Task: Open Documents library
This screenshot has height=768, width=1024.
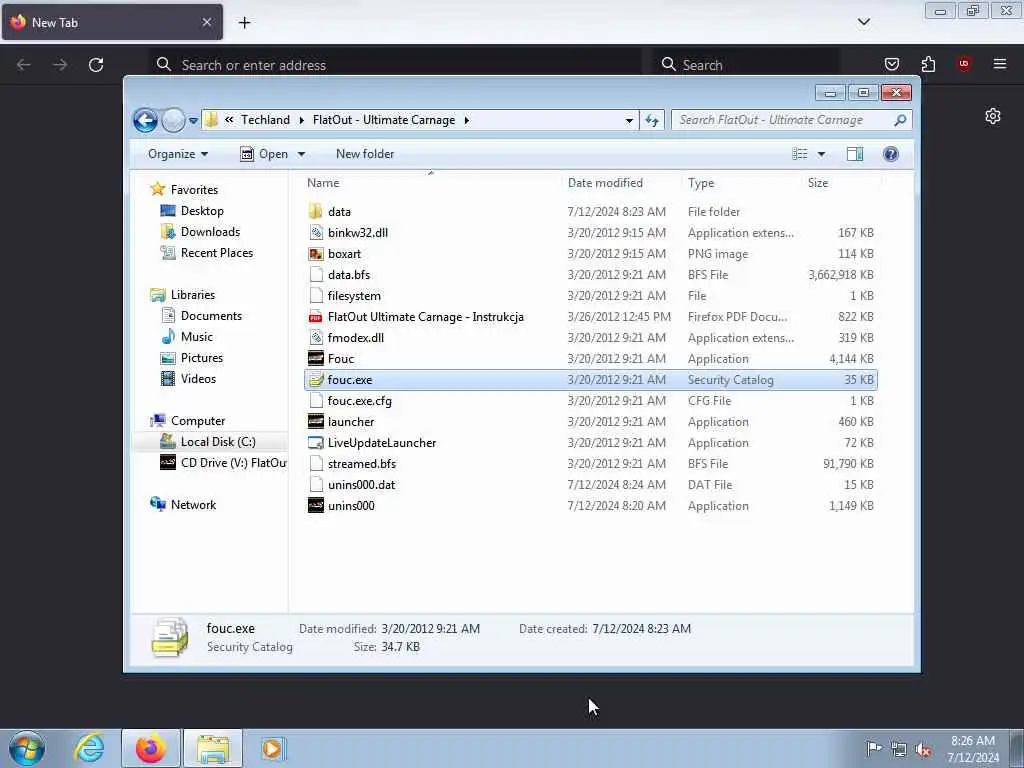Action: 211,316
